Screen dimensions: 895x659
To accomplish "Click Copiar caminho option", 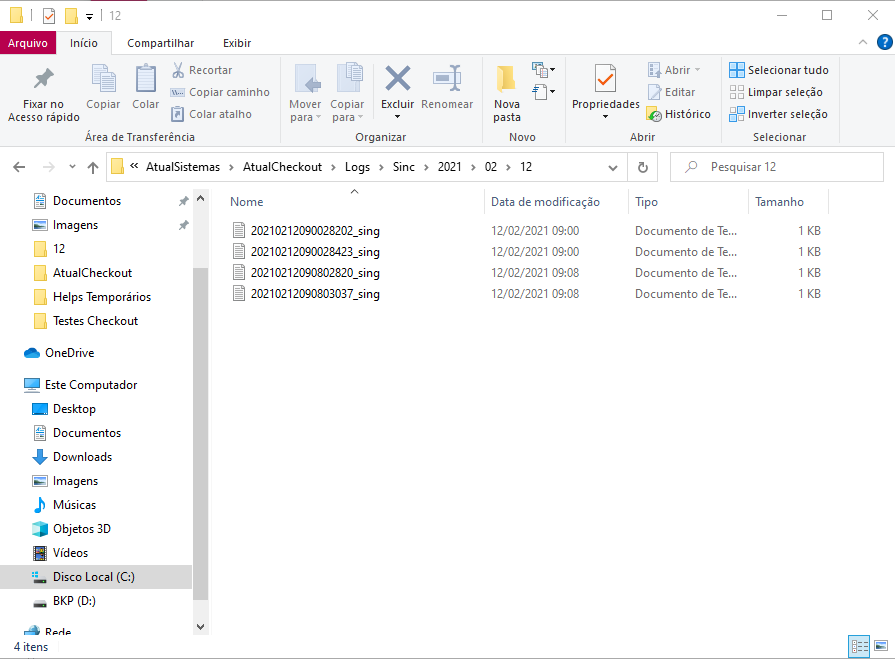I will [220, 92].
